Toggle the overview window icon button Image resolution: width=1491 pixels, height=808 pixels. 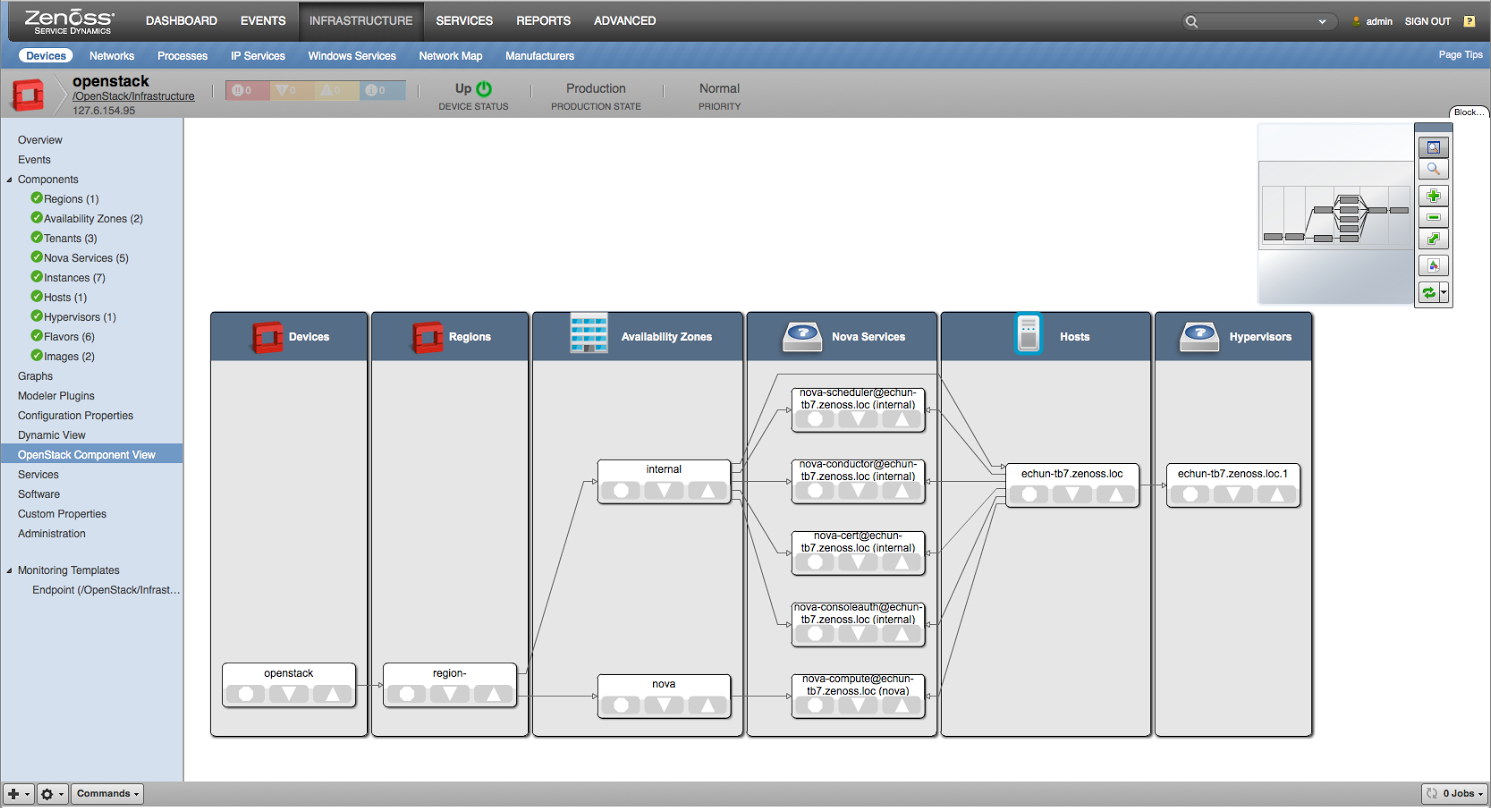[x=1433, y=147]
